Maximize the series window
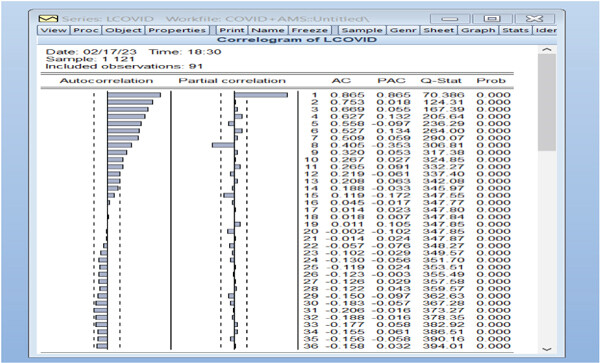Viewport: 600px width, 363px height. click(x=492, y=18)
